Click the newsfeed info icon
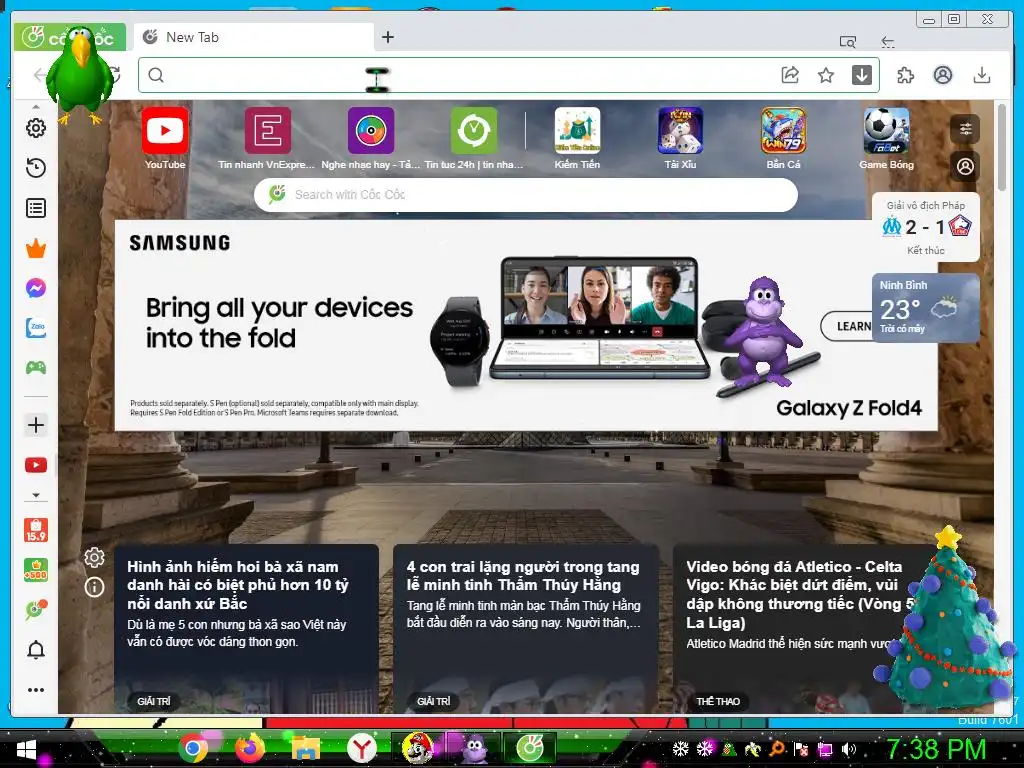Screen dimensions: 1024x768 point(95,587)
